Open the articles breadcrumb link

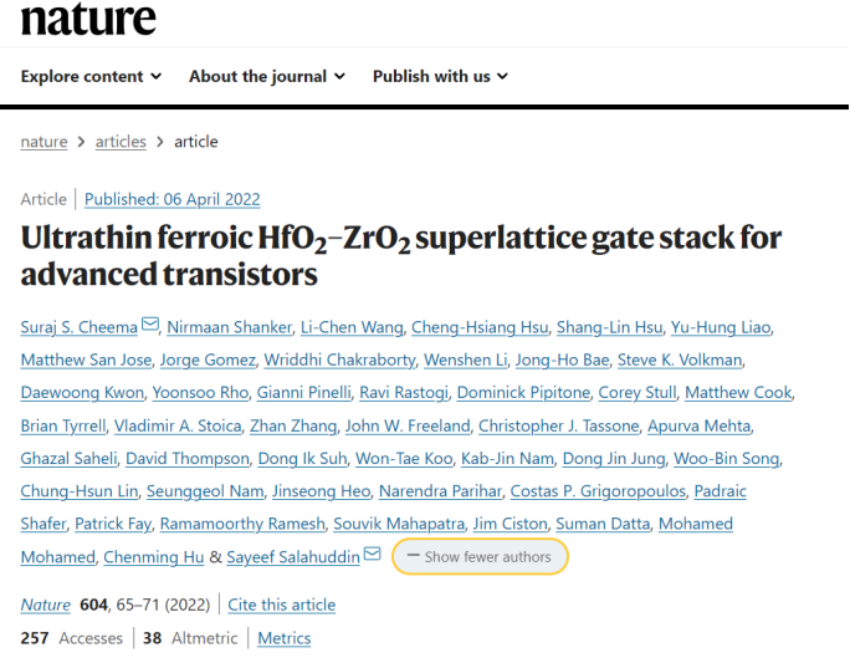point(120,142)
